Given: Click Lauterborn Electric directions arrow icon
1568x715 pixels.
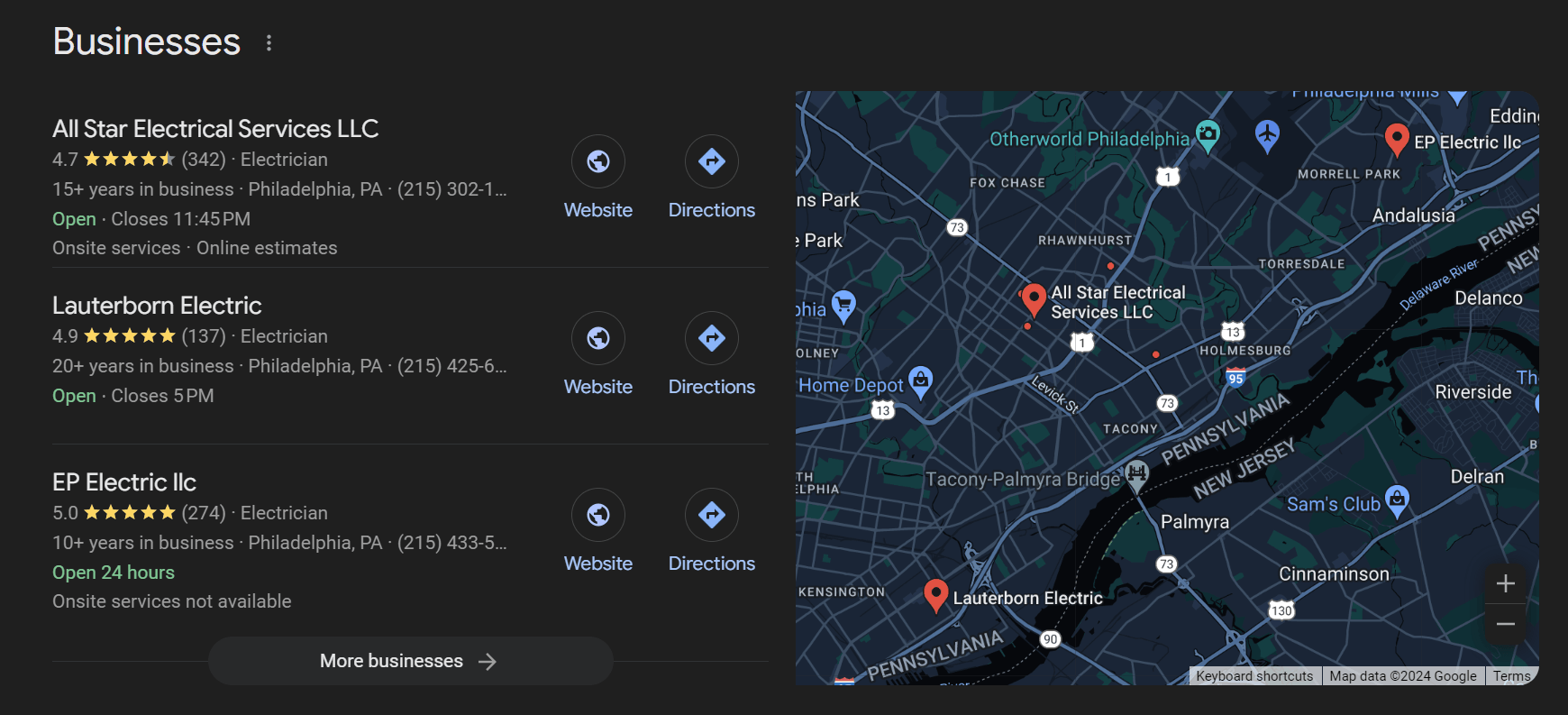Looking at the screenshot, I should (x=712, y=338).
